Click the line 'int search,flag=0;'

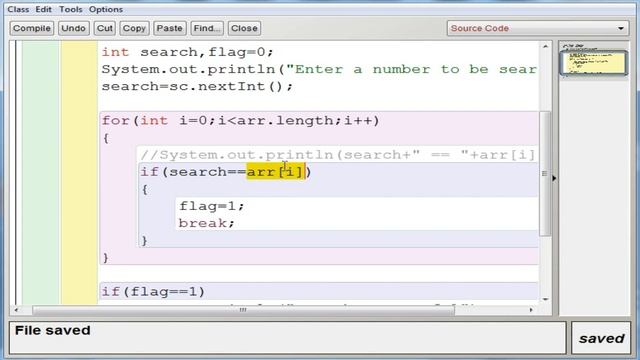click(187, 52)
